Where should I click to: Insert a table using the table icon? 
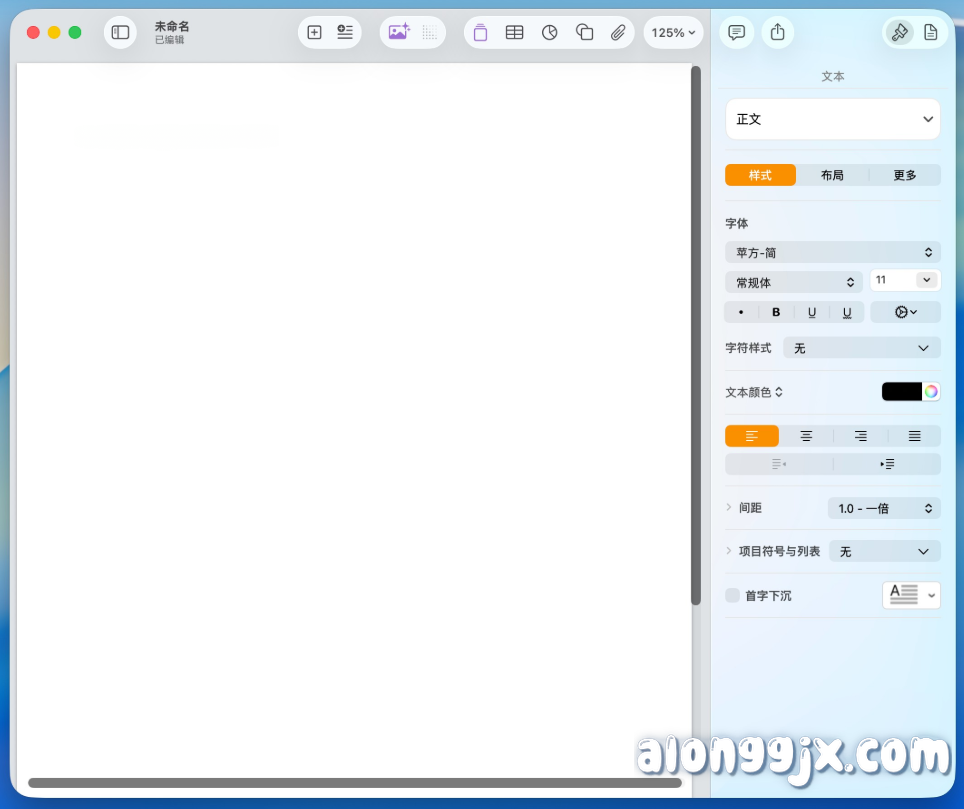point(514,32)
